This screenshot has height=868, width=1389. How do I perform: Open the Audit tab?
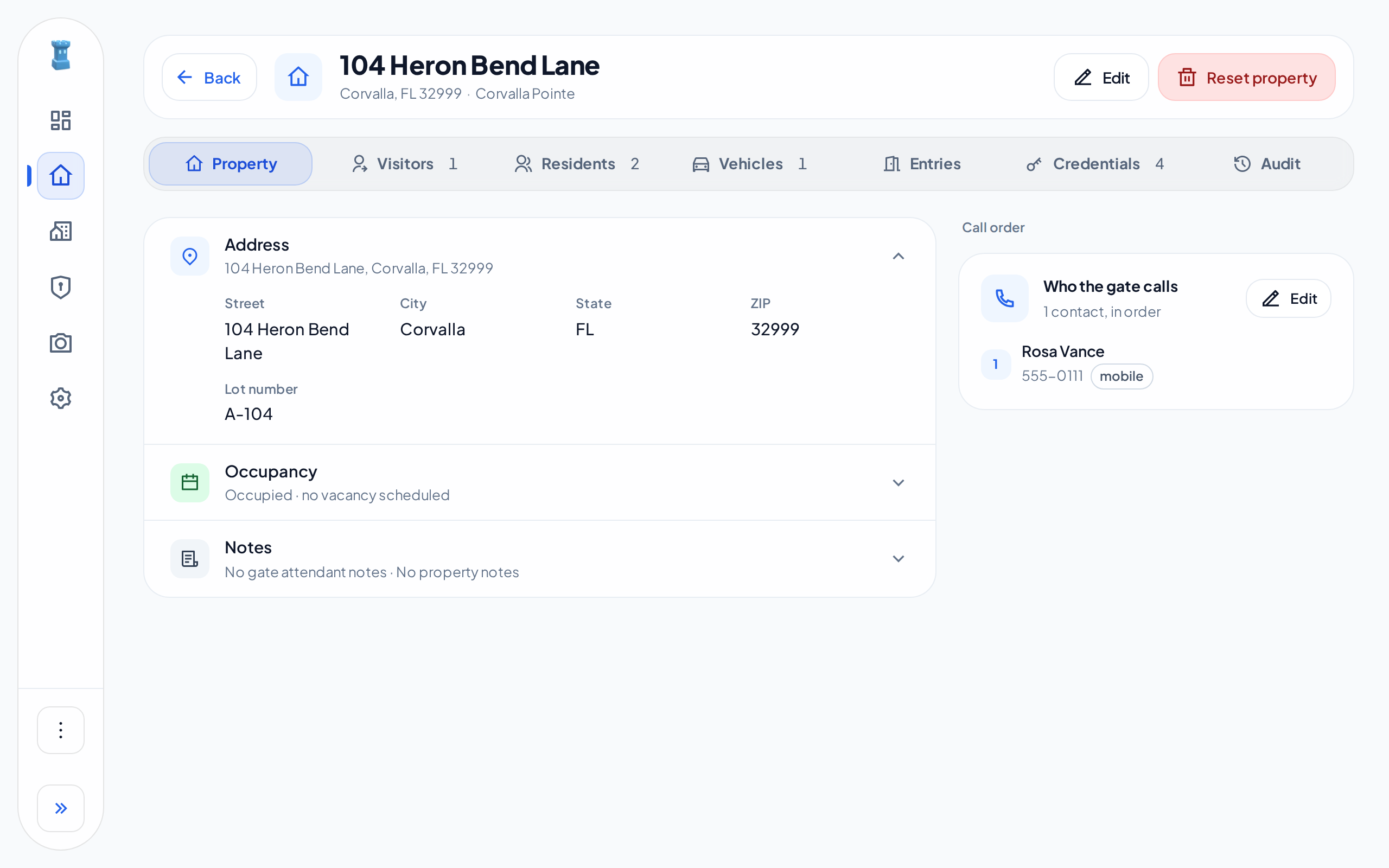click(x=1267, y=164)
